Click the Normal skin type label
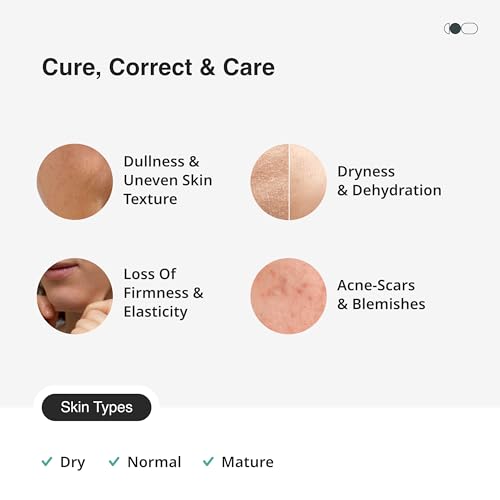 point(154,462)
